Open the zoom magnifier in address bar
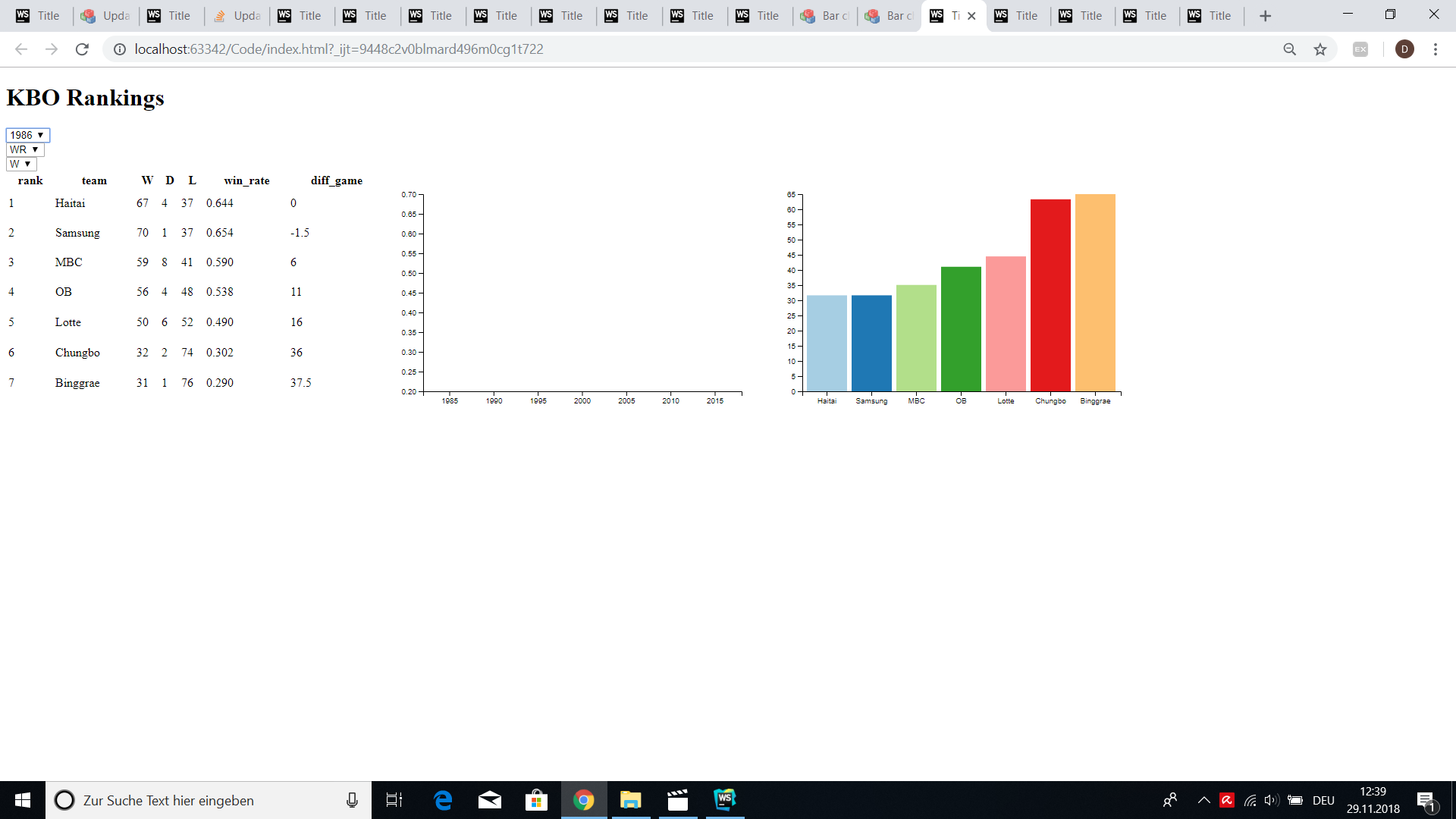1456x819 pixels. tap(1289, 49)
